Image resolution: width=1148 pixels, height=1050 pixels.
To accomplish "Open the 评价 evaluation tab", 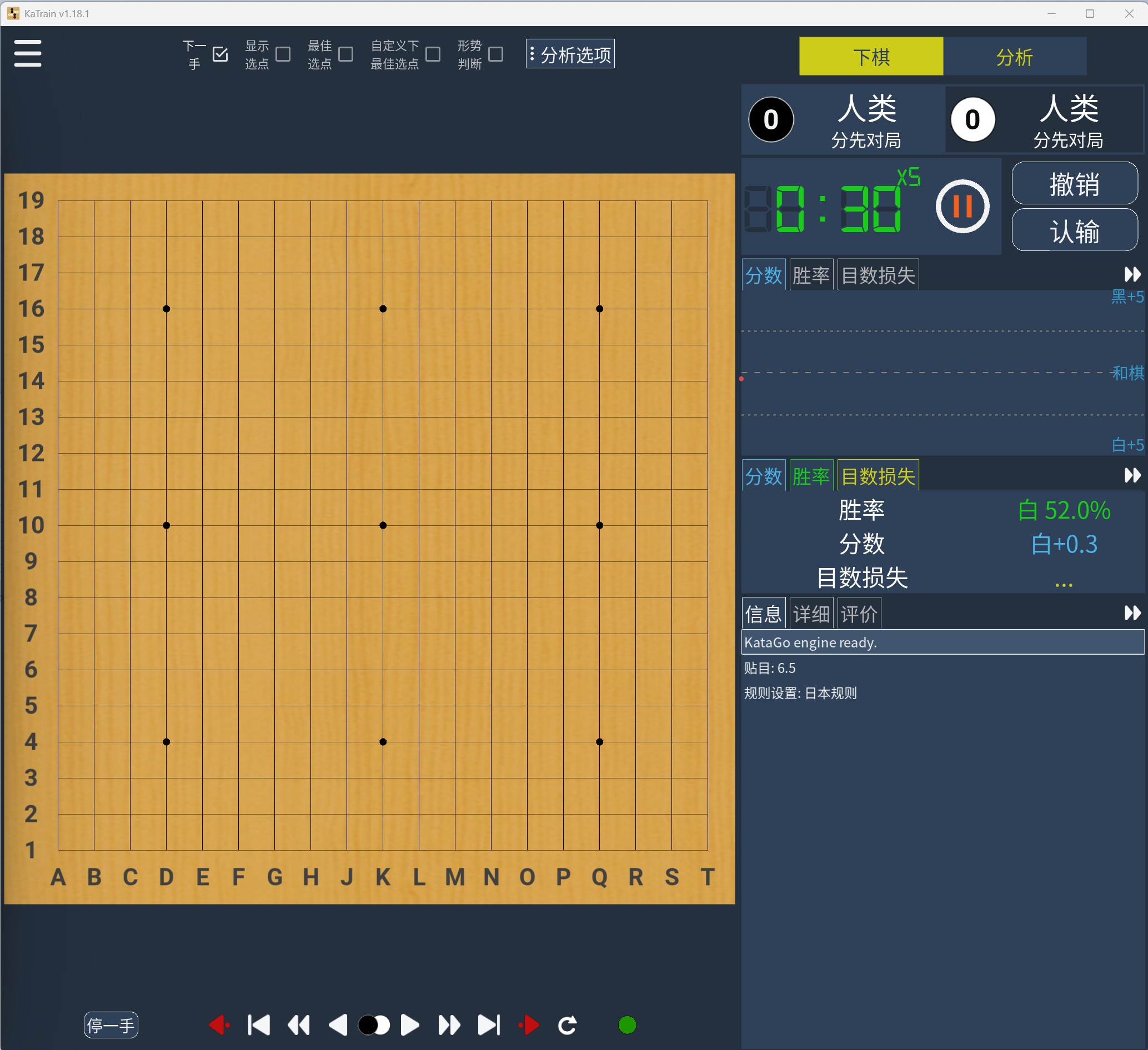I will tap(859, 613).
